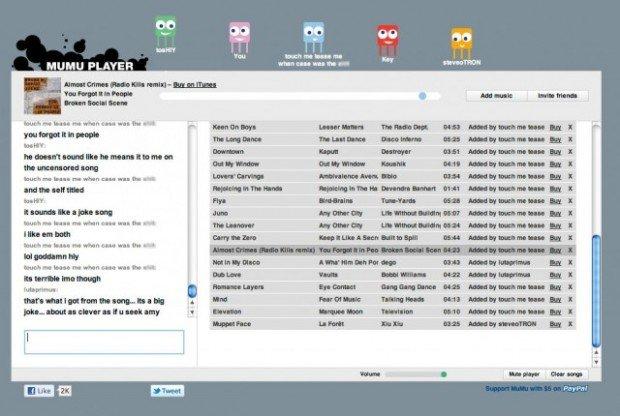This screenshot has width=620, height=416.
Task: Click Buy link for Juno
Action: (x=555, y=214)
